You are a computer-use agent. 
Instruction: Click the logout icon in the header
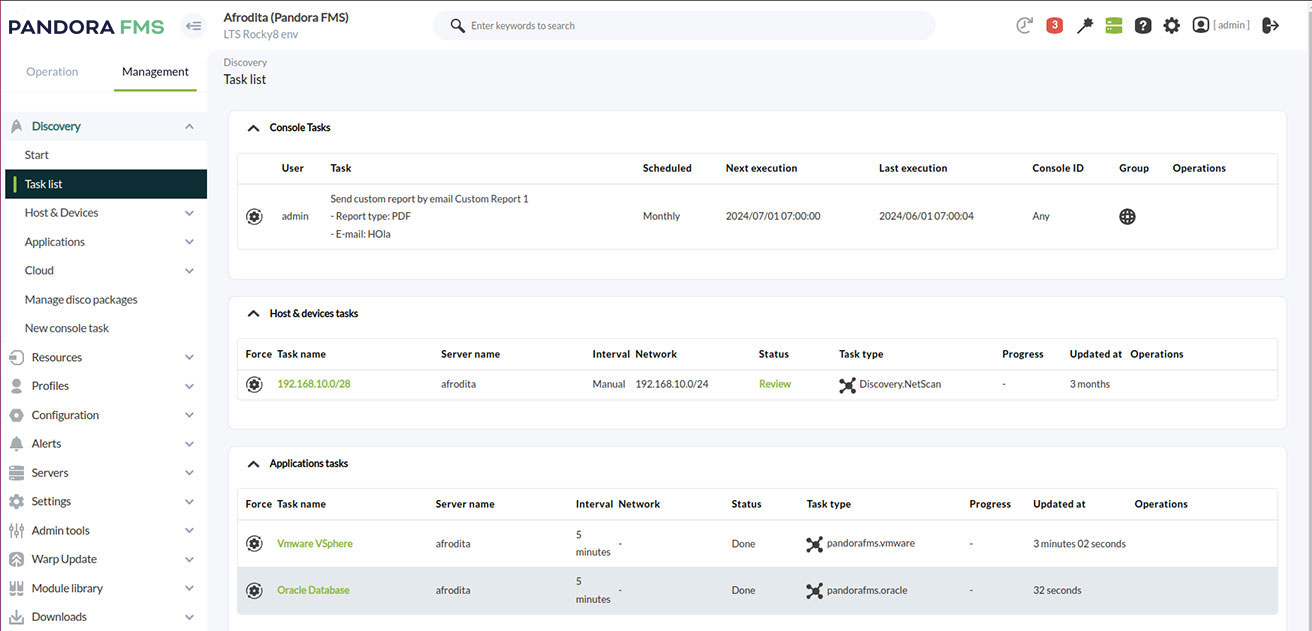1271,25
